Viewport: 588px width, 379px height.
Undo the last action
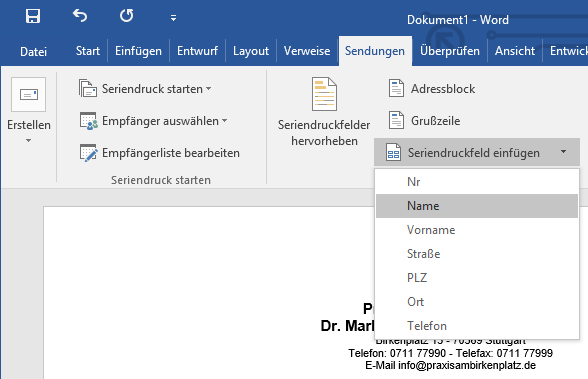80,16
